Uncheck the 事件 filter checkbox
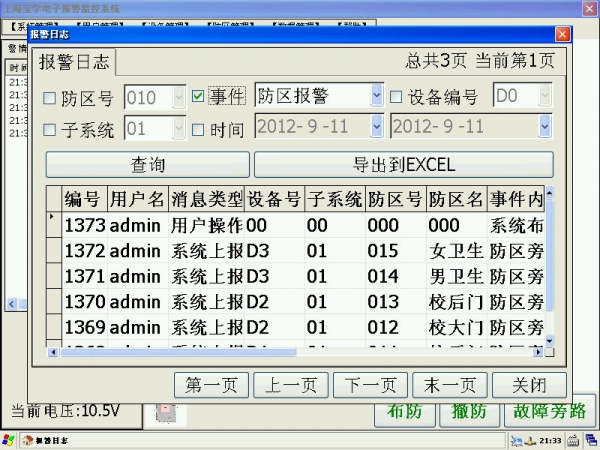 tap(198, 98)
